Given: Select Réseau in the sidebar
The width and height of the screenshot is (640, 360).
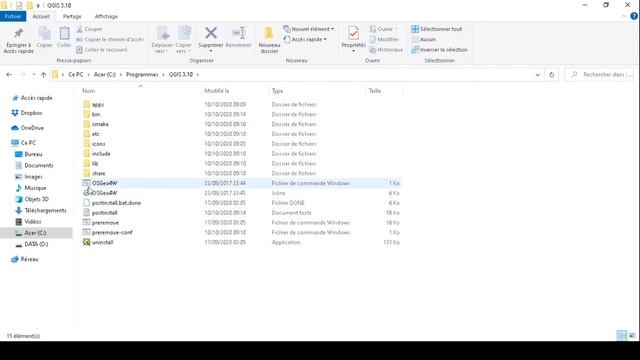Looking at the screenshot, I should pyautogui.click(x=29, y=259).
